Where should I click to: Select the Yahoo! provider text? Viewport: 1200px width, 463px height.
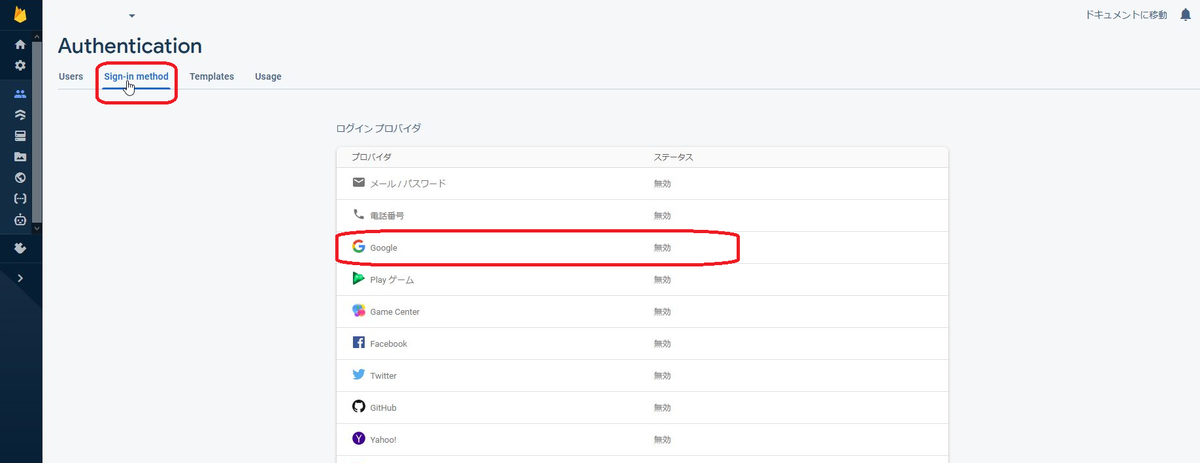click(x=384, y=440)
